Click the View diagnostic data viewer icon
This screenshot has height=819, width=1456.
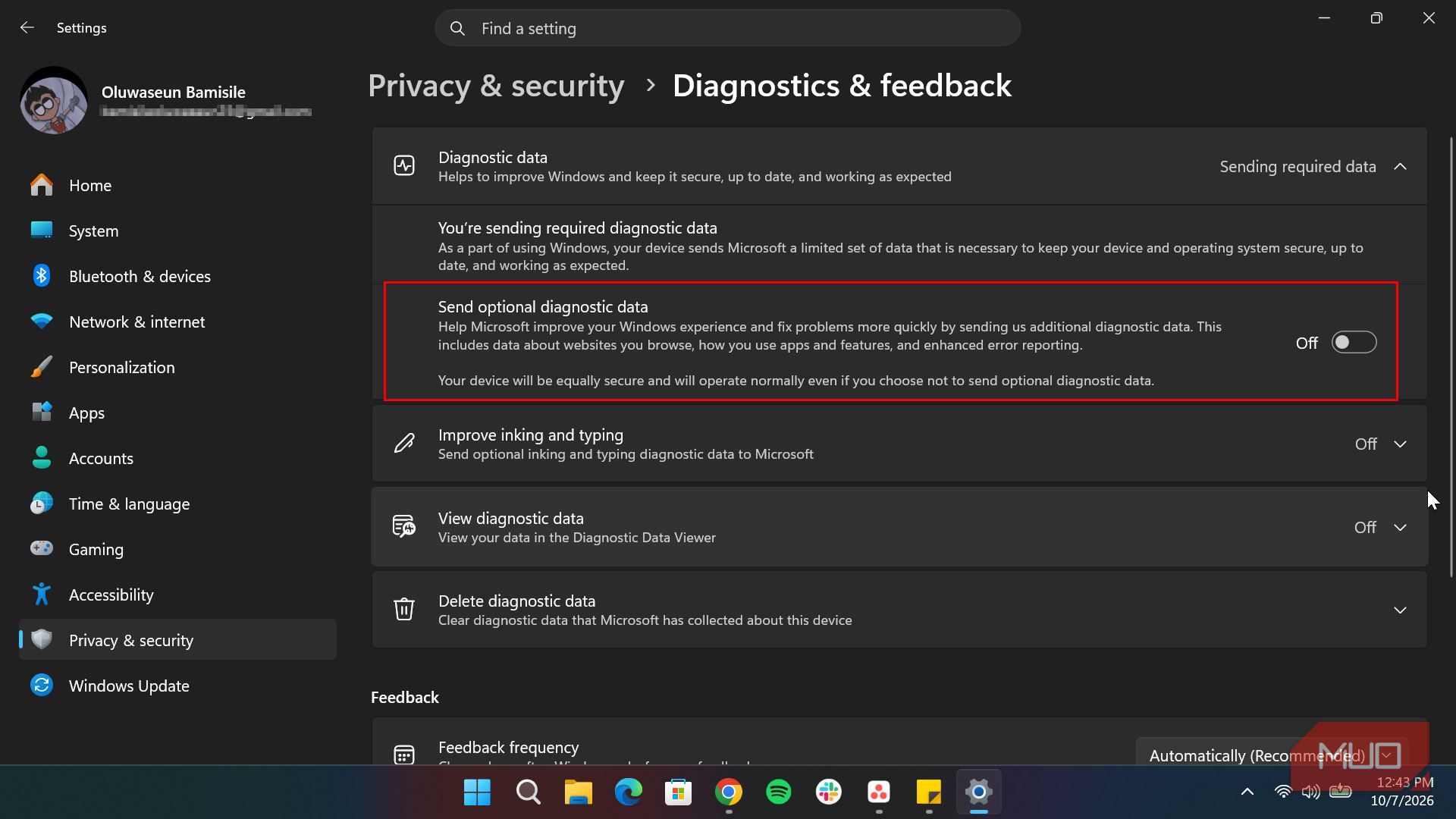click(404, 526)
